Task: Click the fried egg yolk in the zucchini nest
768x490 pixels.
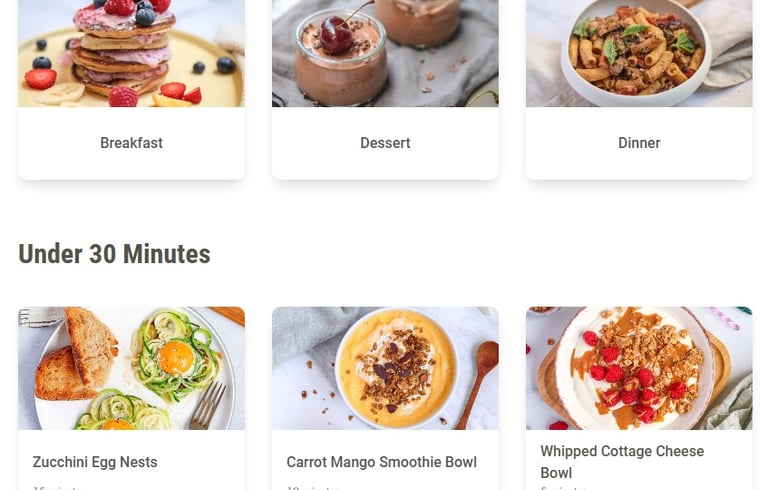Action: tap(176, 358)
